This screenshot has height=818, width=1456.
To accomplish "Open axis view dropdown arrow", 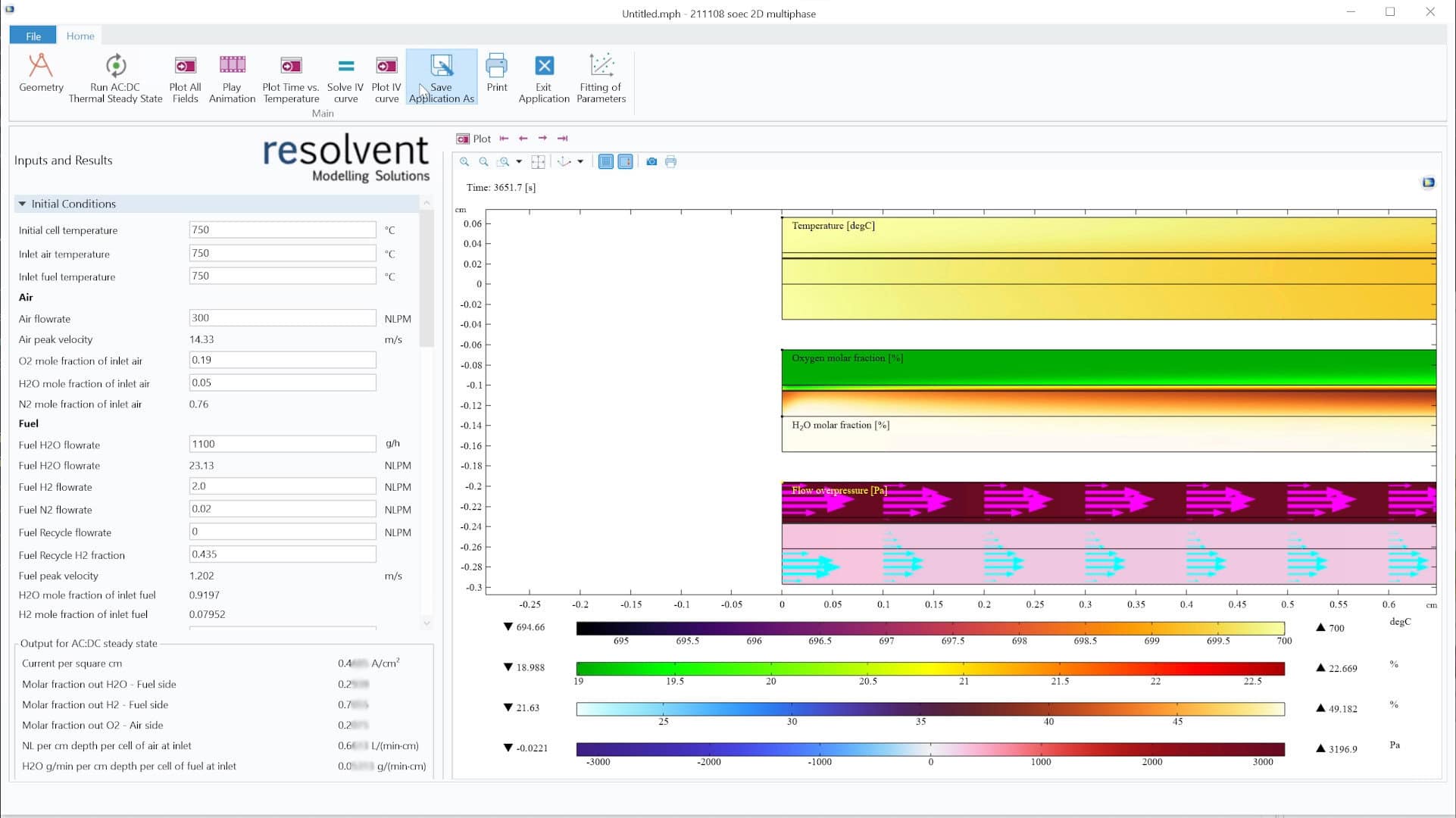I will [580, 162].
